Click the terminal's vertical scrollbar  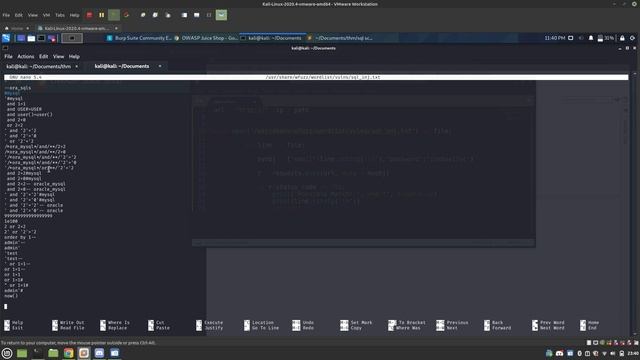[x=635, y=204]
